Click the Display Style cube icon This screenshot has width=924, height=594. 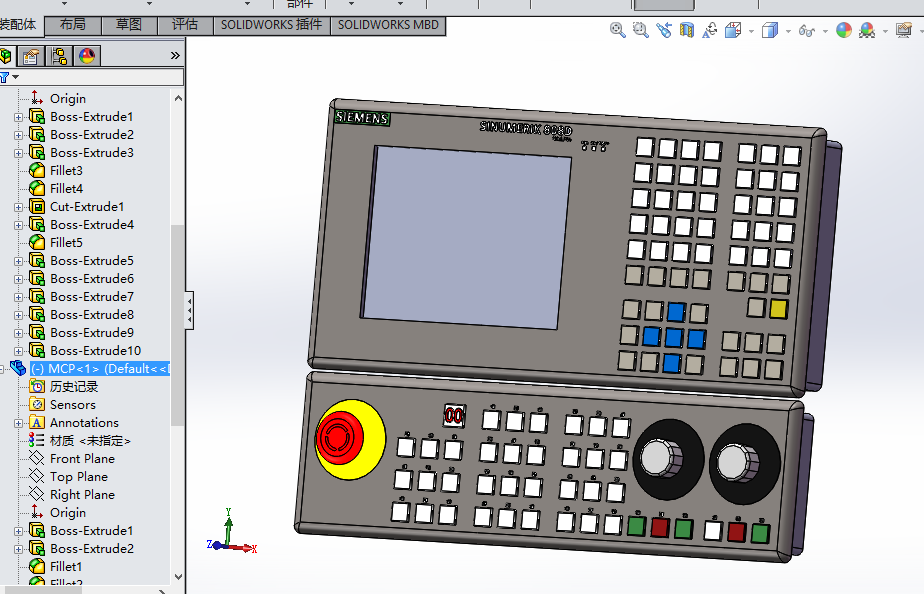[x=770, y=30]
